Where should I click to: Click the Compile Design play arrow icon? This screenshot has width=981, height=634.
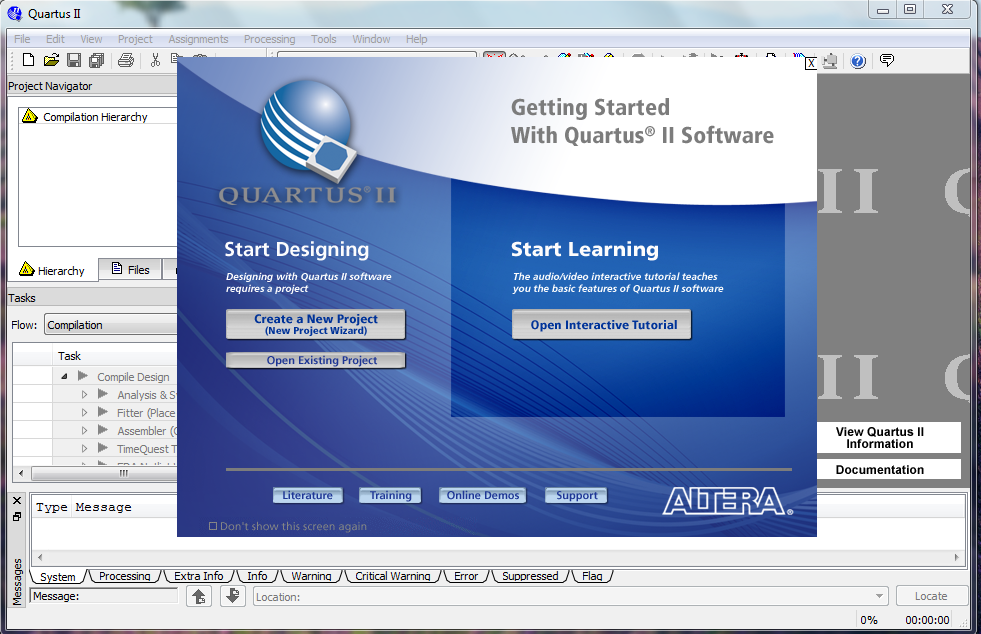pos(83,376)
